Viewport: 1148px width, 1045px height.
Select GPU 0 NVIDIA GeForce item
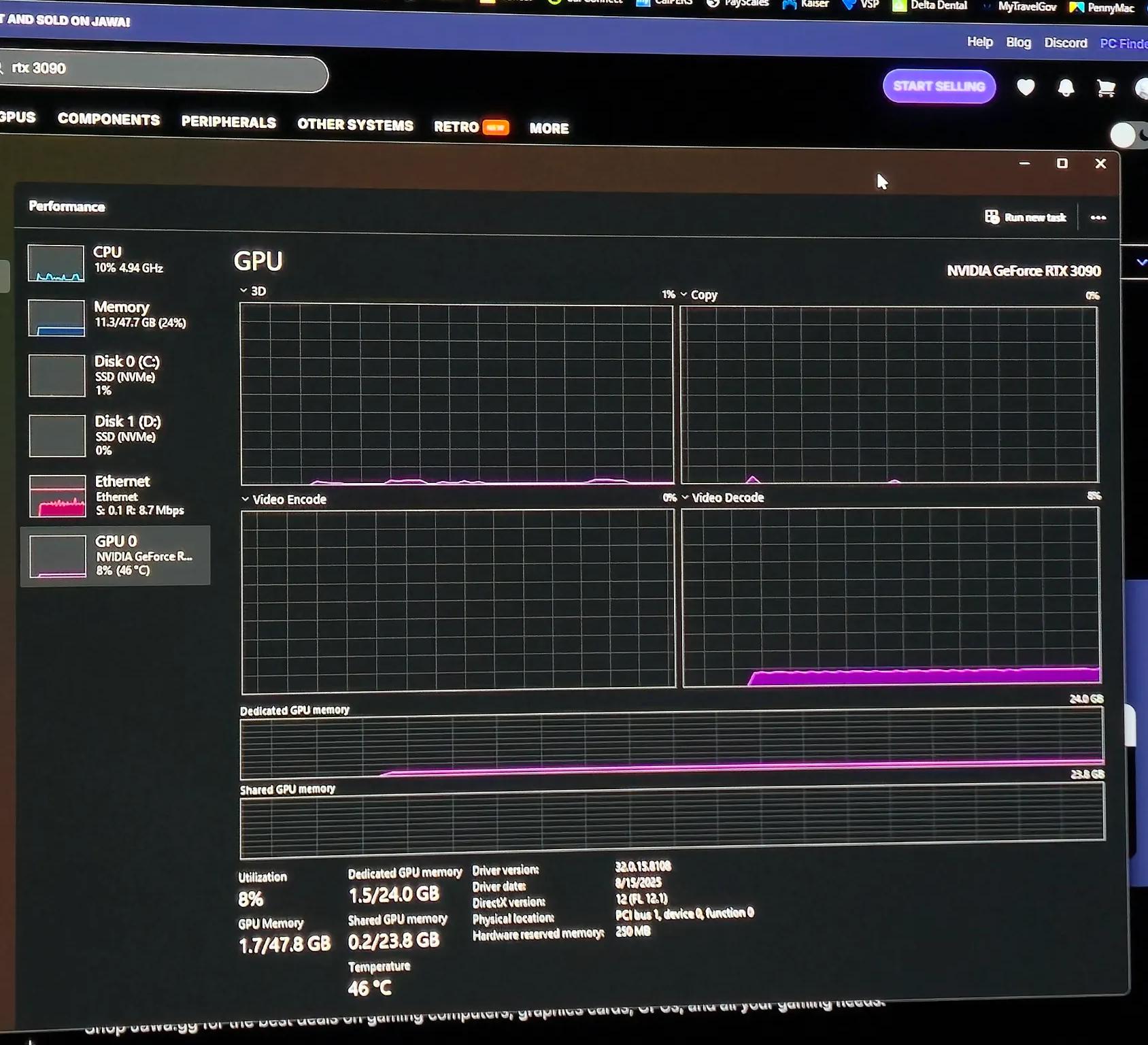tap(116, 556)
